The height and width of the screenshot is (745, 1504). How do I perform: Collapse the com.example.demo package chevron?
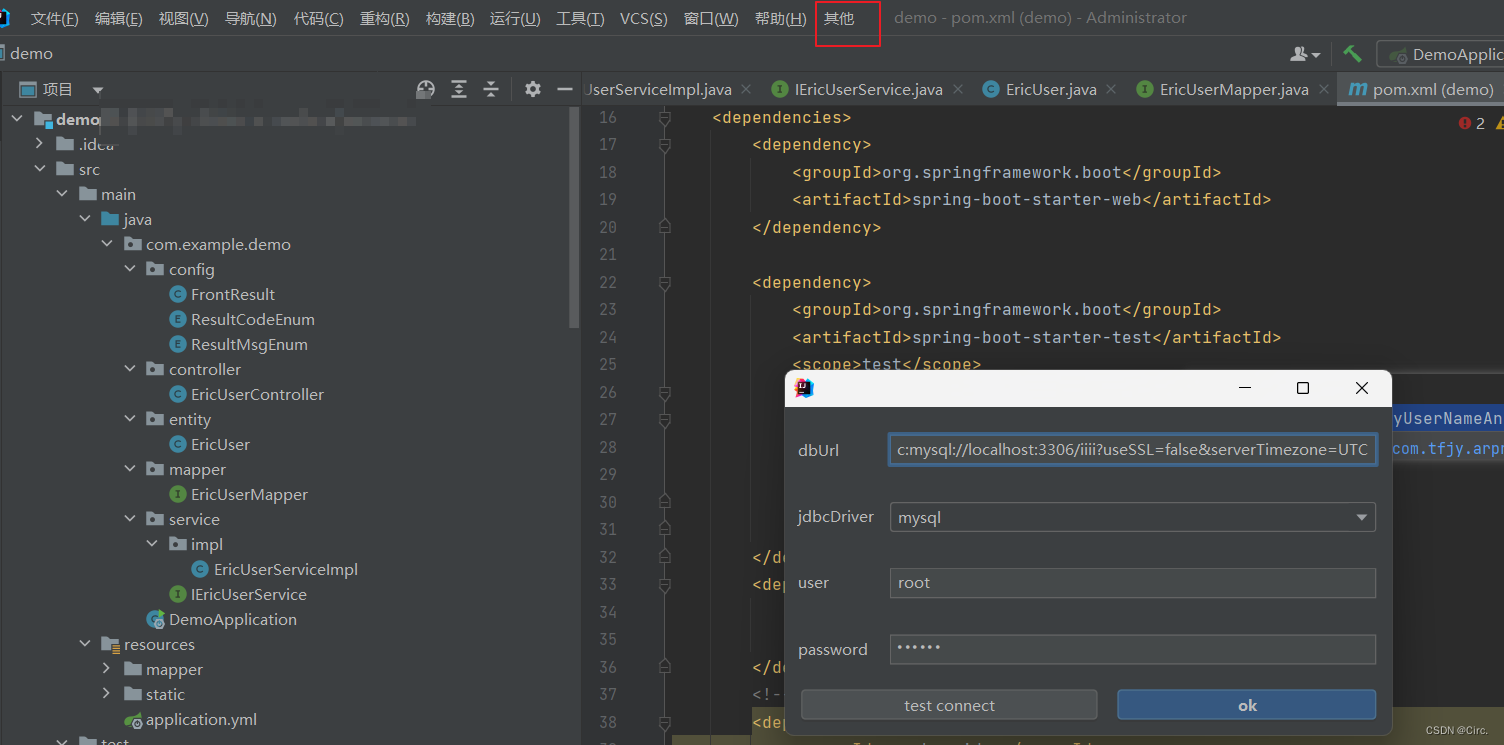(107, 244)
